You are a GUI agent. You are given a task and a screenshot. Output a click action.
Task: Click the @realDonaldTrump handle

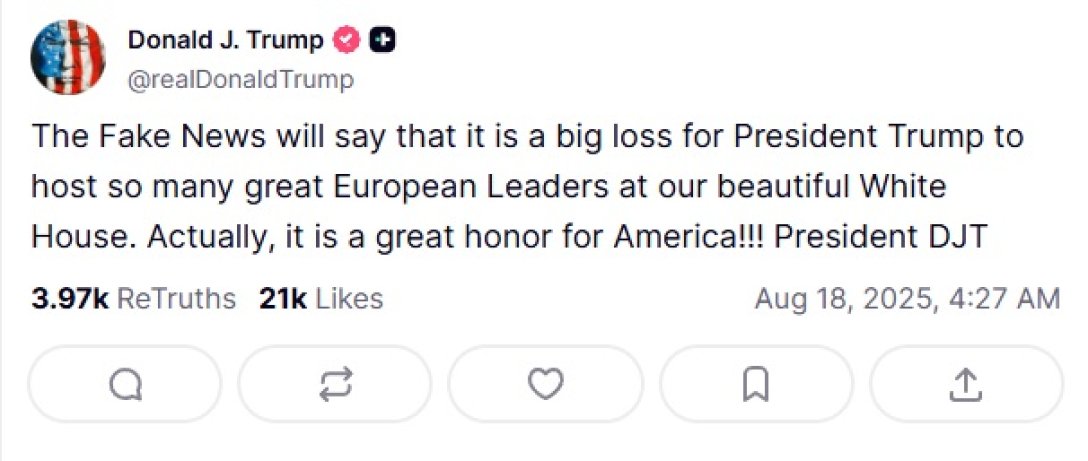[240, 80]
